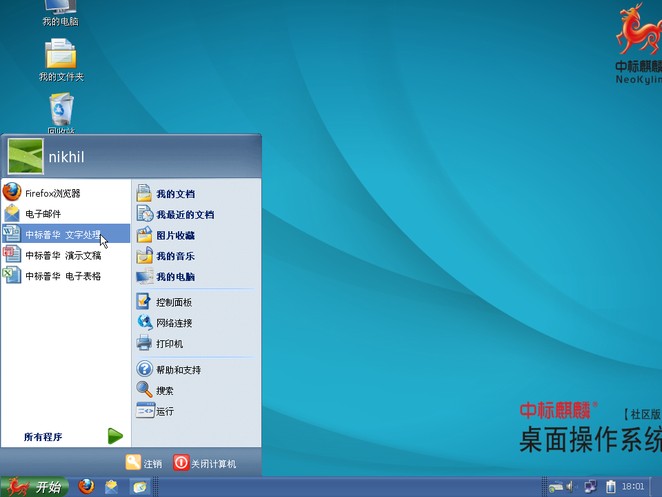Open 图片收藏 pictures folder
The height and width of the screenshot is (497, 662).
pyautogui.click(x=175, y=236)
